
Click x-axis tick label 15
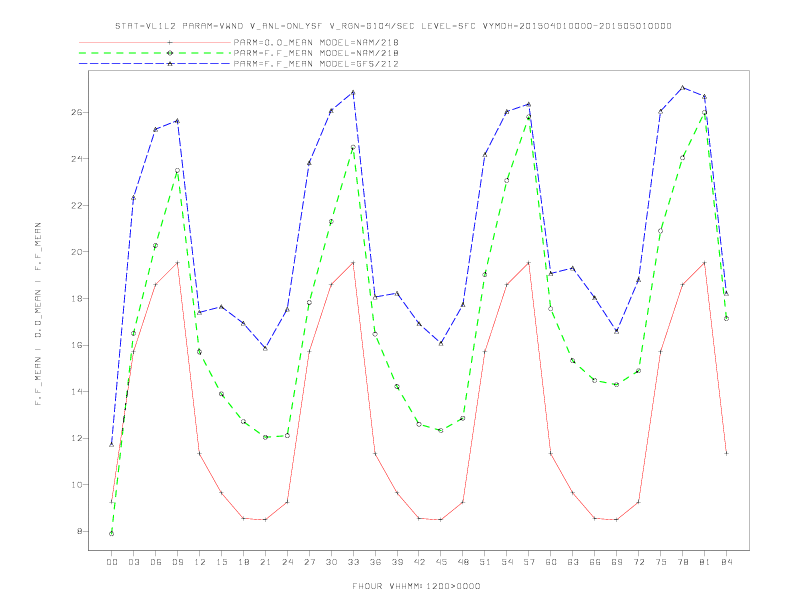[221, 562]
